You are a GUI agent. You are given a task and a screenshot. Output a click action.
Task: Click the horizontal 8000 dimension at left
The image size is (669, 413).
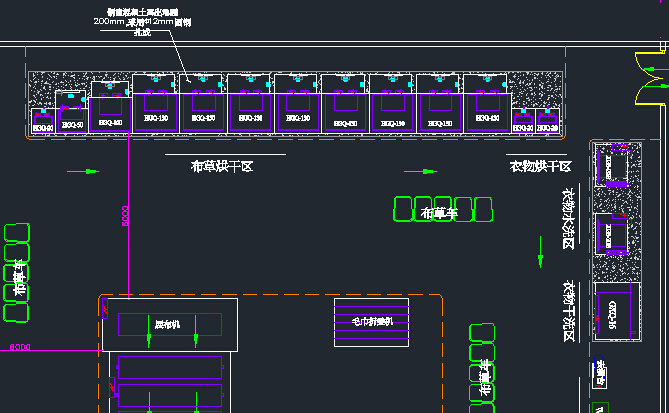(x=20, y=347)
